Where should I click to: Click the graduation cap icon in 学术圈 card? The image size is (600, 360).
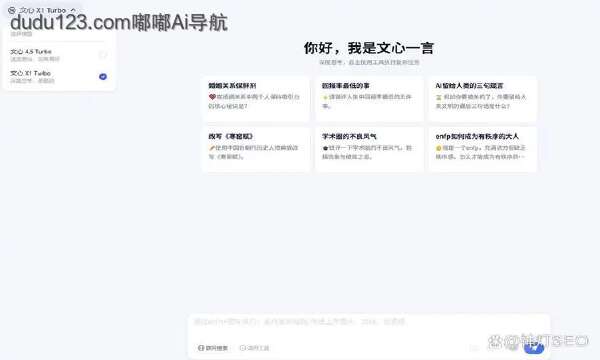pyautogui.click(x=325, y=148)
